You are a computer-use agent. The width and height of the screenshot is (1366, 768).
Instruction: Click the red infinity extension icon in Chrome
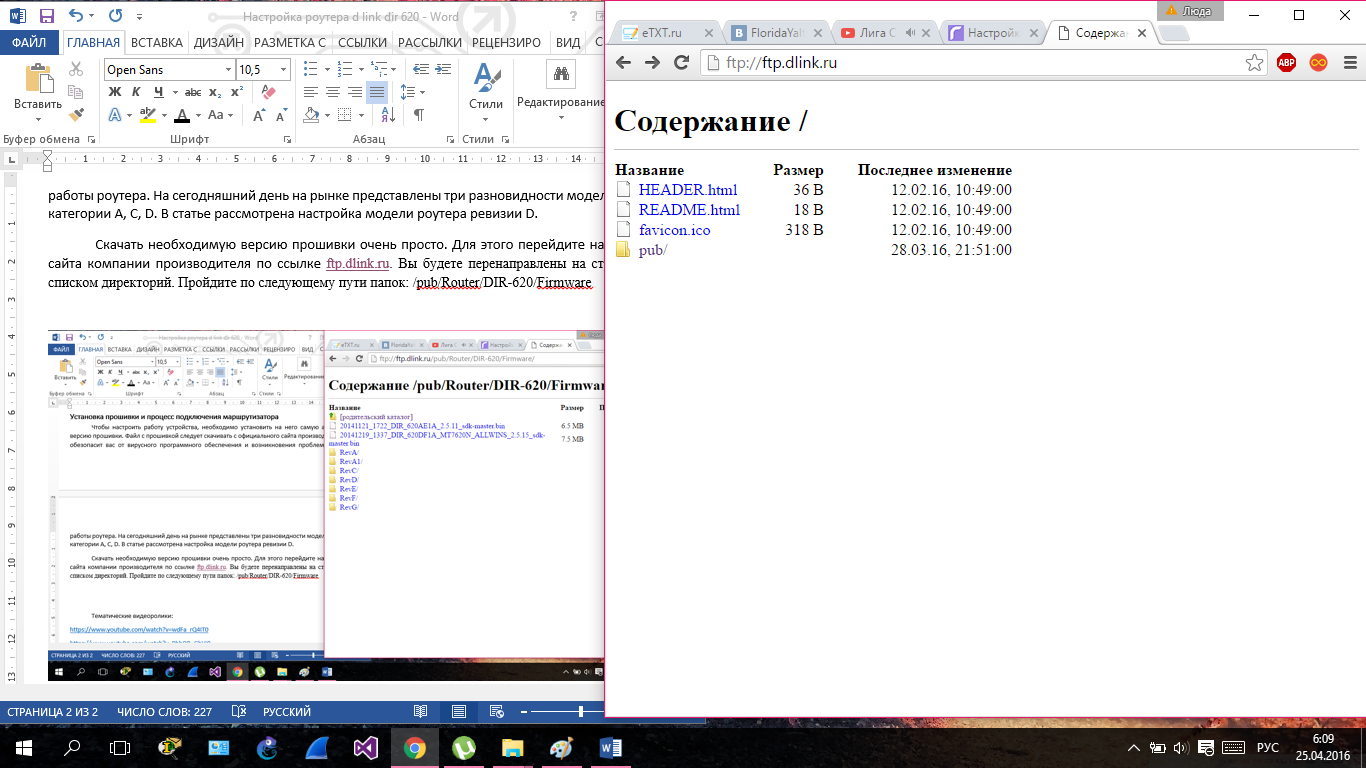point(1319,63)
